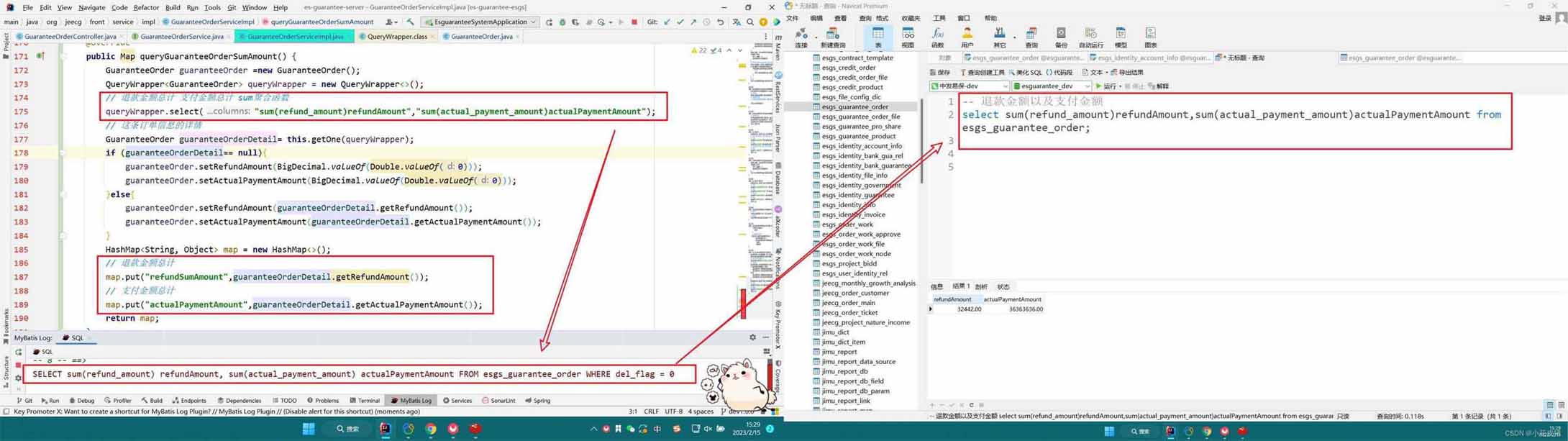This screenshot has width=1568, height=441.
Task: Open the Navigate menu in IntelliJ
Action: 91,7
